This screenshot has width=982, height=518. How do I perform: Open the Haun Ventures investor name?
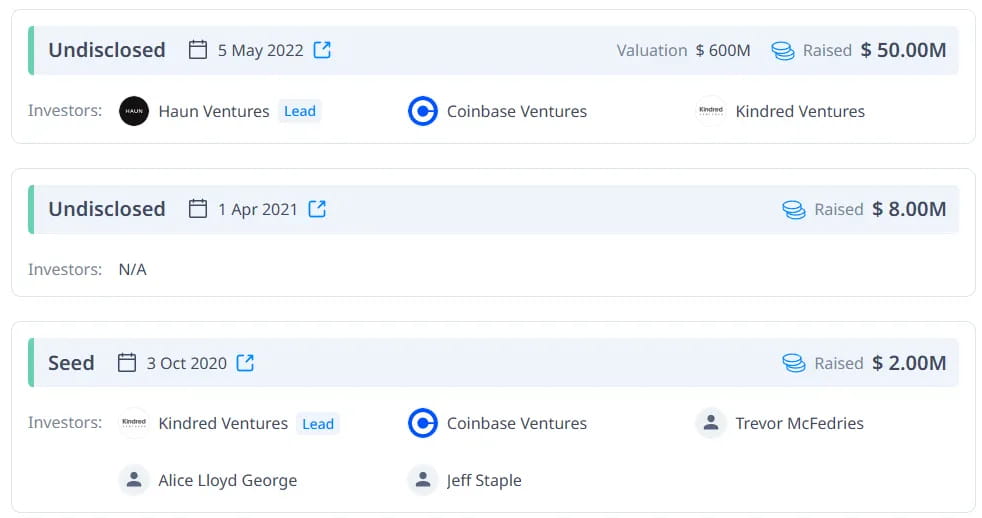pos(214,111)
